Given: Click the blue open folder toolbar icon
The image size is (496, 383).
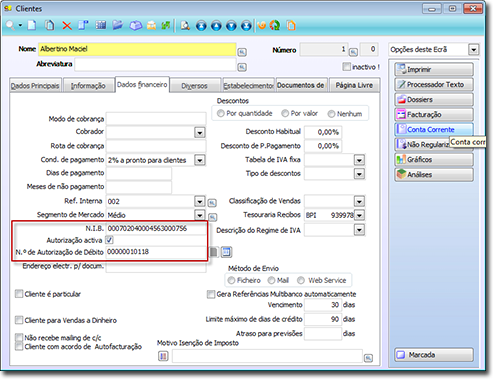Looking at the screenshot, I should pos(117,25).
